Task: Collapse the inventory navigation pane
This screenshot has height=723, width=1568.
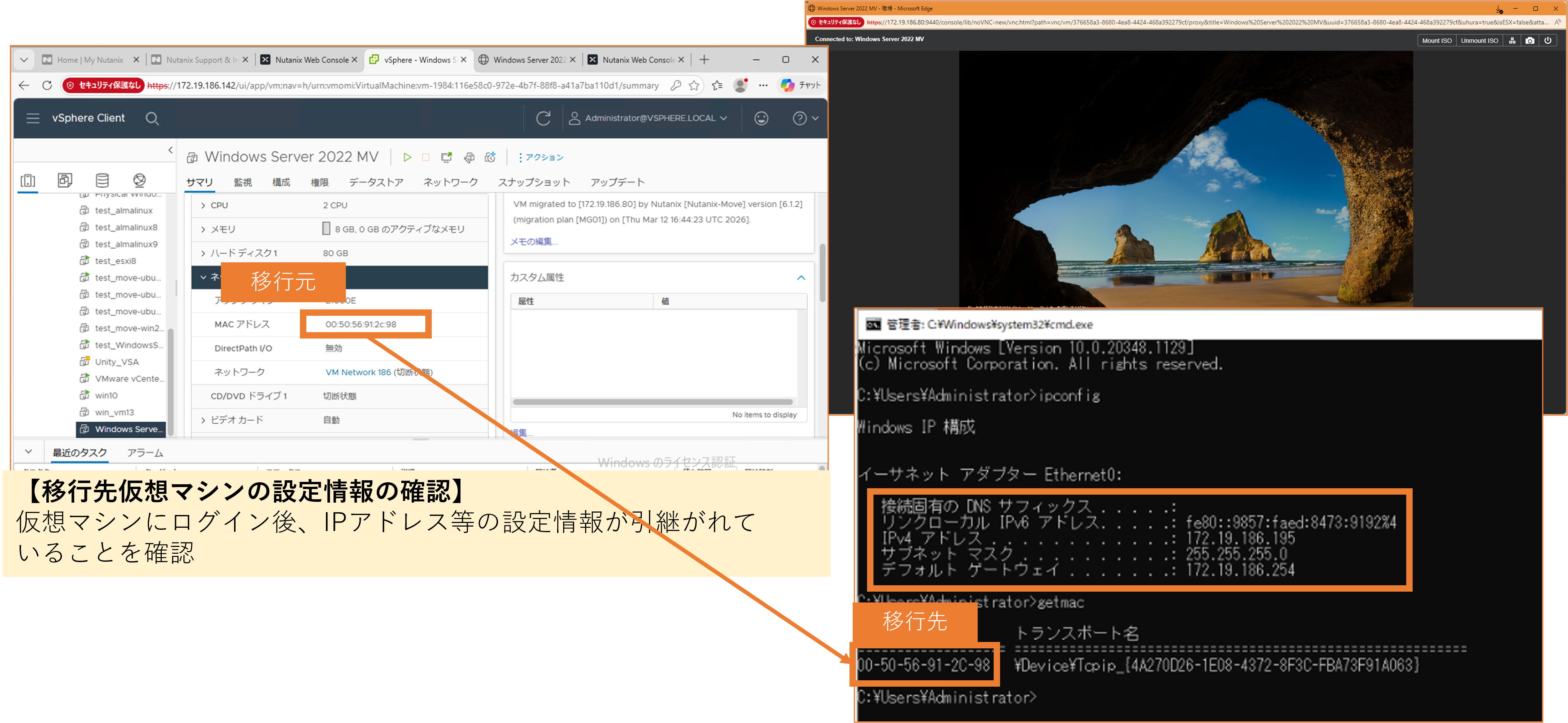Action: click(171, 150)
